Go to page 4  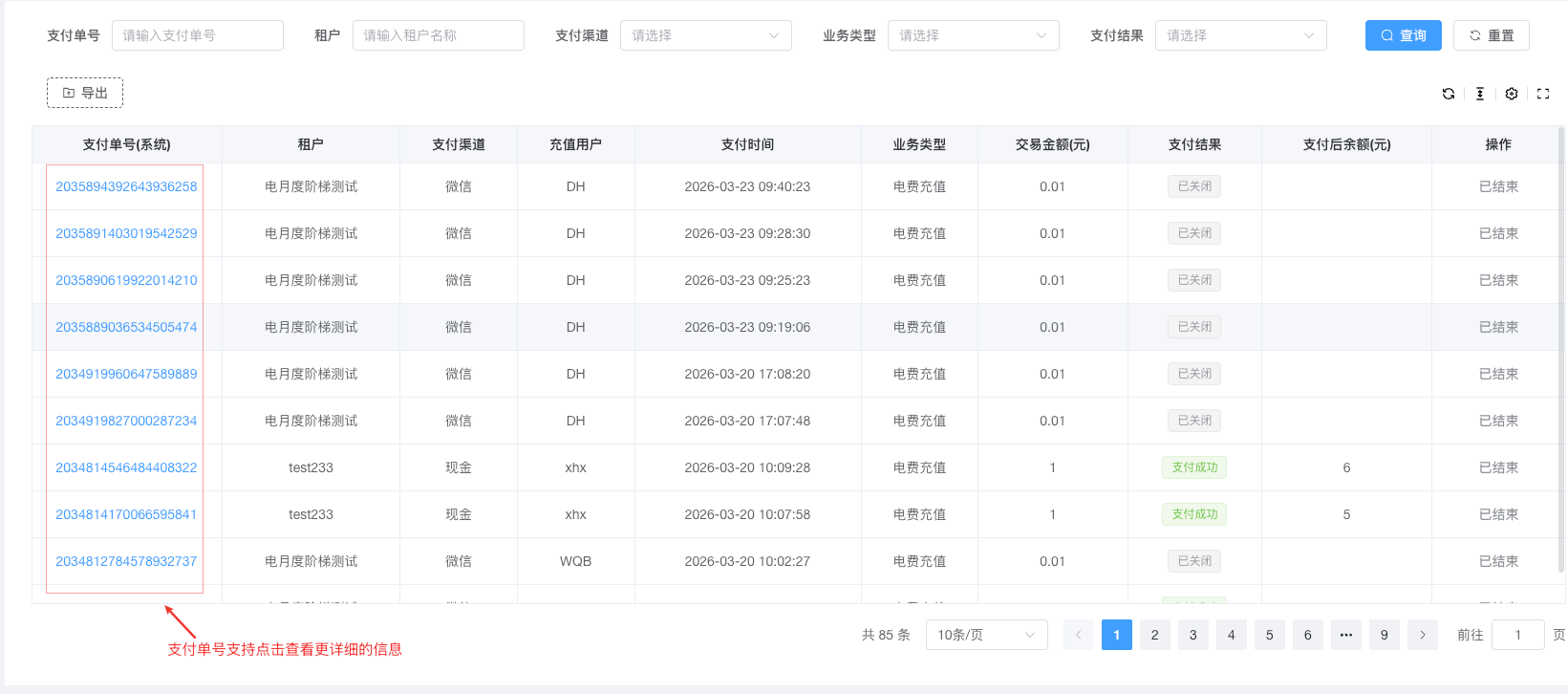(x=1232, y=635)
